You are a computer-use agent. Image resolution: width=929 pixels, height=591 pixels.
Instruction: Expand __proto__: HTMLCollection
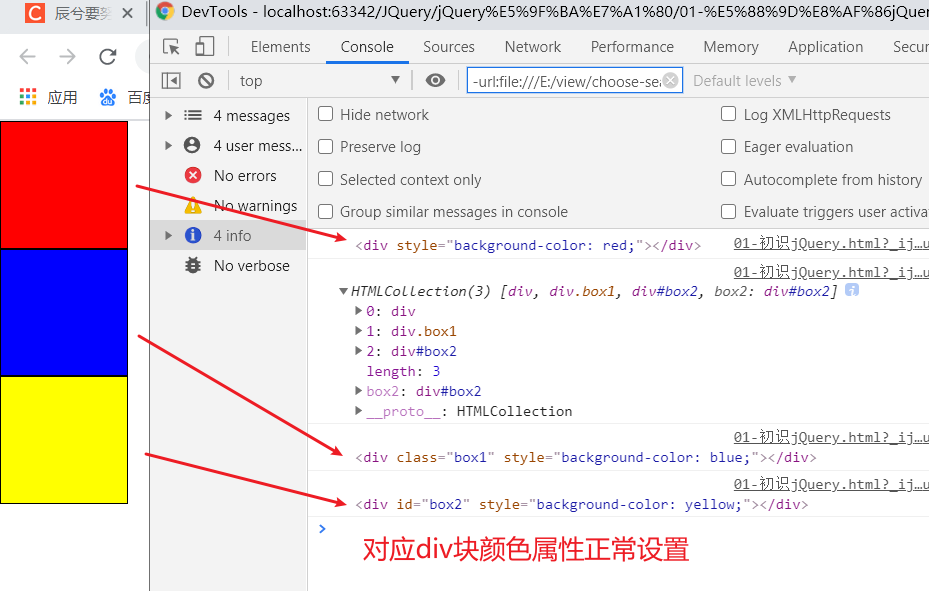[358, 410]
